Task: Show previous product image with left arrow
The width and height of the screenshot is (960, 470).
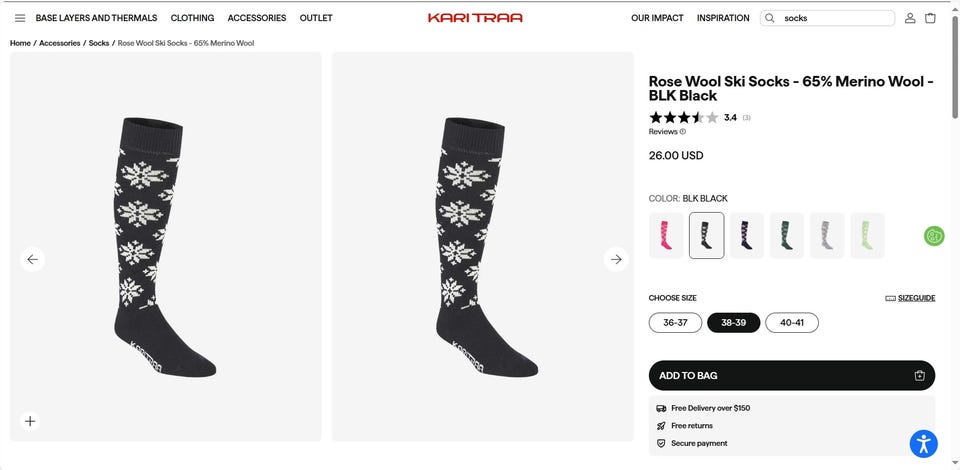Action: pyautogui.click(x=32, y=260)
